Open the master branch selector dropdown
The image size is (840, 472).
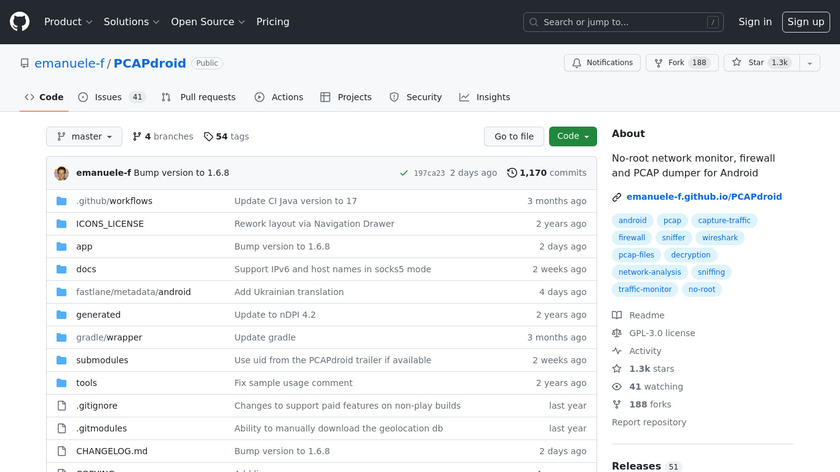(84, 137)
